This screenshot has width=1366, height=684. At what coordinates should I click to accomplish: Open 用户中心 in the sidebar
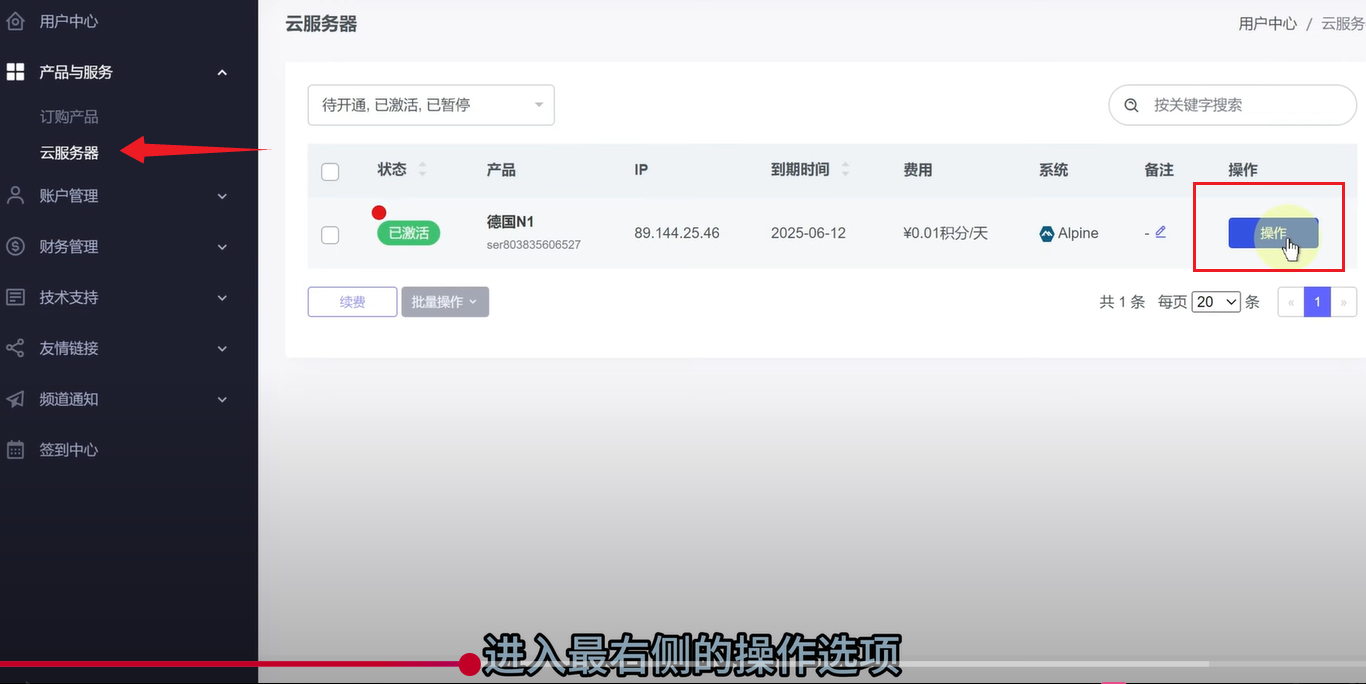69,21
